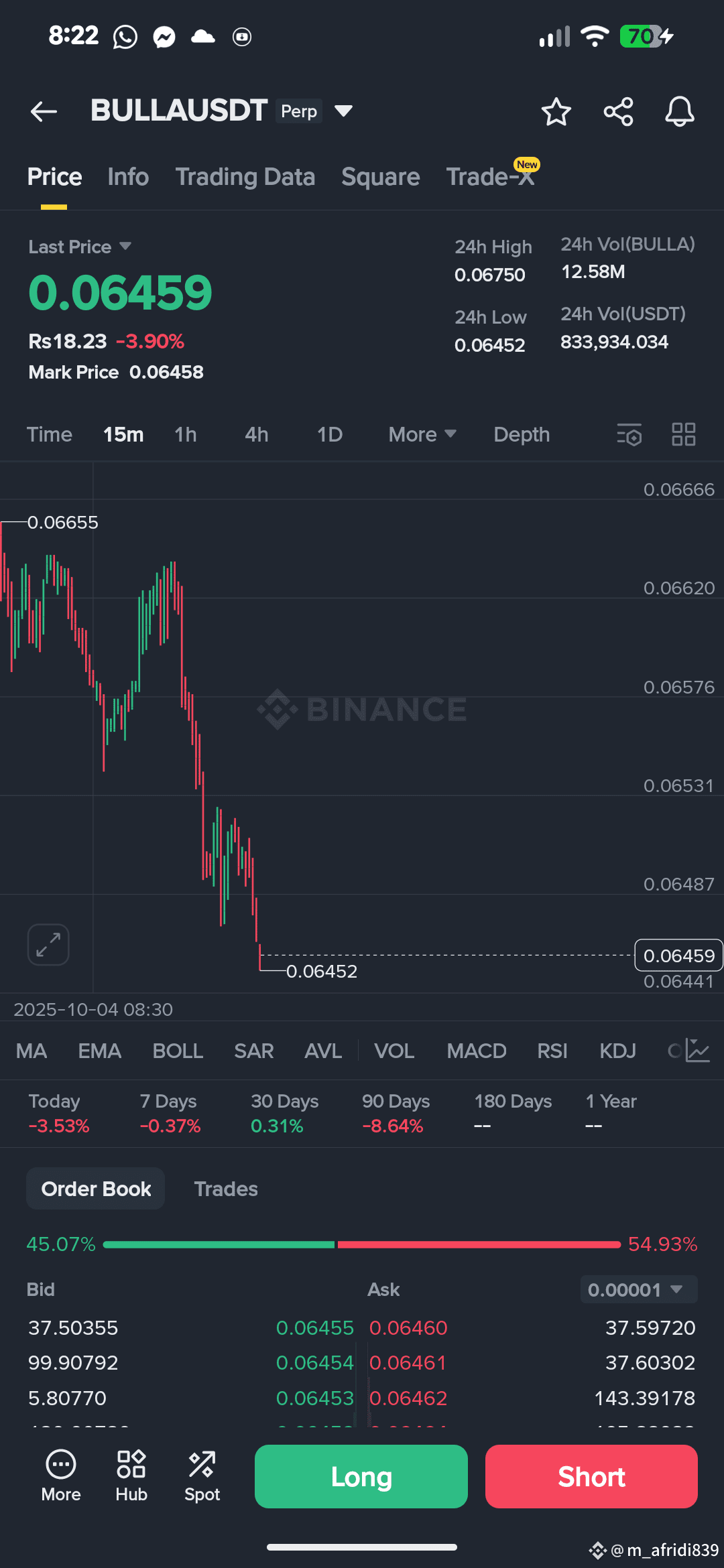Tap the Today -3.53% performance
Image resolution: width=724 pixels, height=1568 pixels.
59,1114
